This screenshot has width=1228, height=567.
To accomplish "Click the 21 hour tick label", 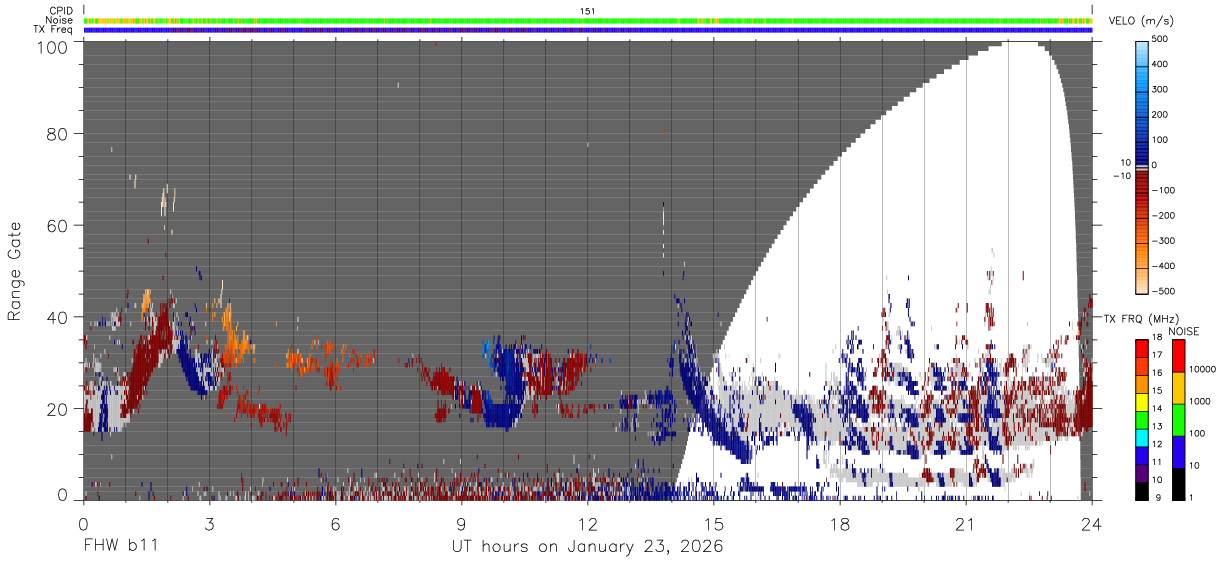I will click(965, 523).
